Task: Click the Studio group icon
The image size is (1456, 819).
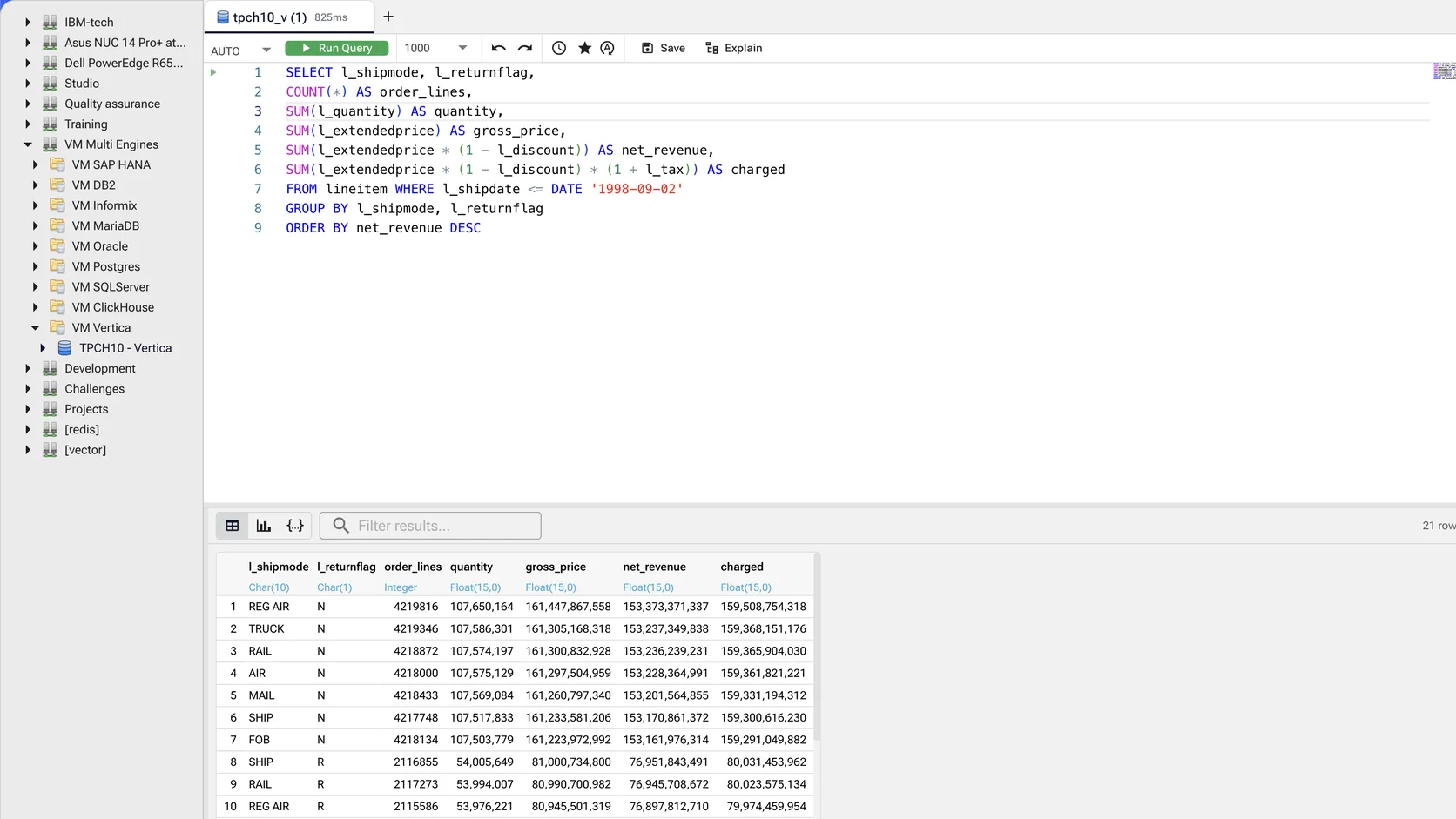Action: (x=50, y=83)
